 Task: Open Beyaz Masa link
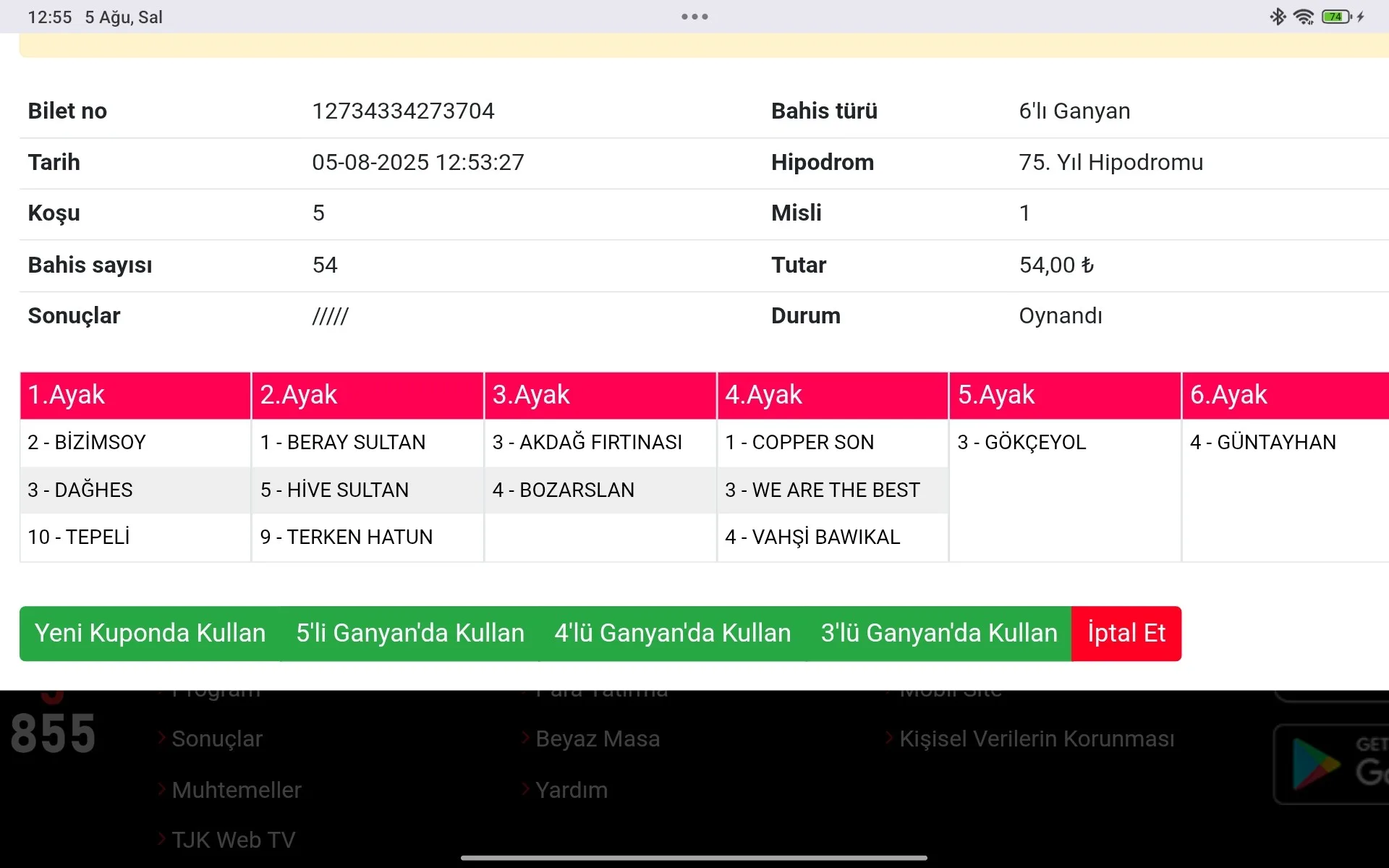pos(598,739)
